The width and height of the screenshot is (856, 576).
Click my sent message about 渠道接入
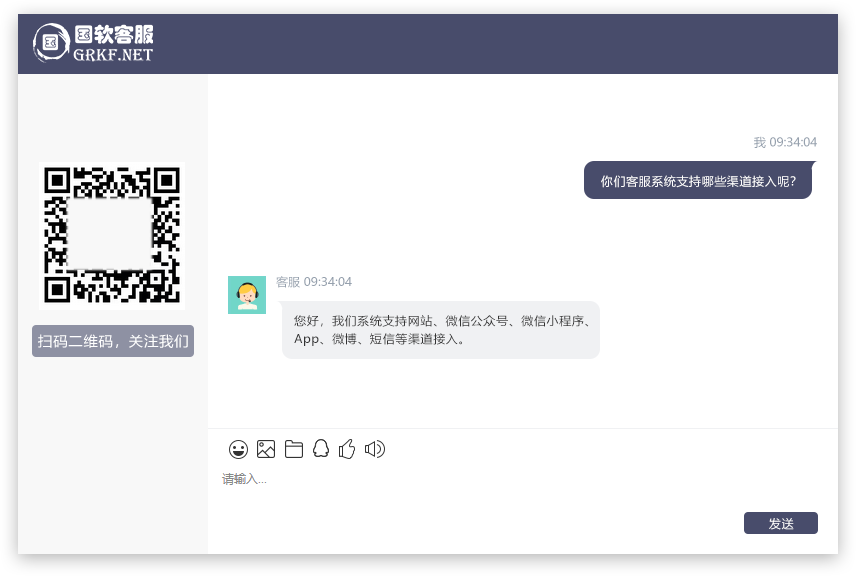(697, 181)
